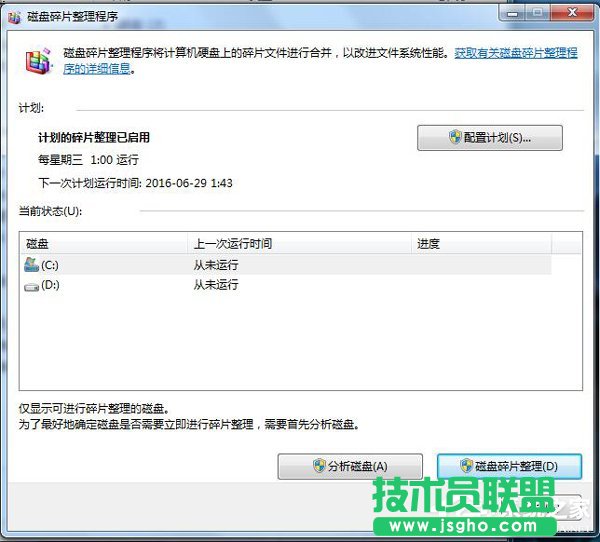Select the C: drive icon
600x542 pixels.
pos(31,264)
